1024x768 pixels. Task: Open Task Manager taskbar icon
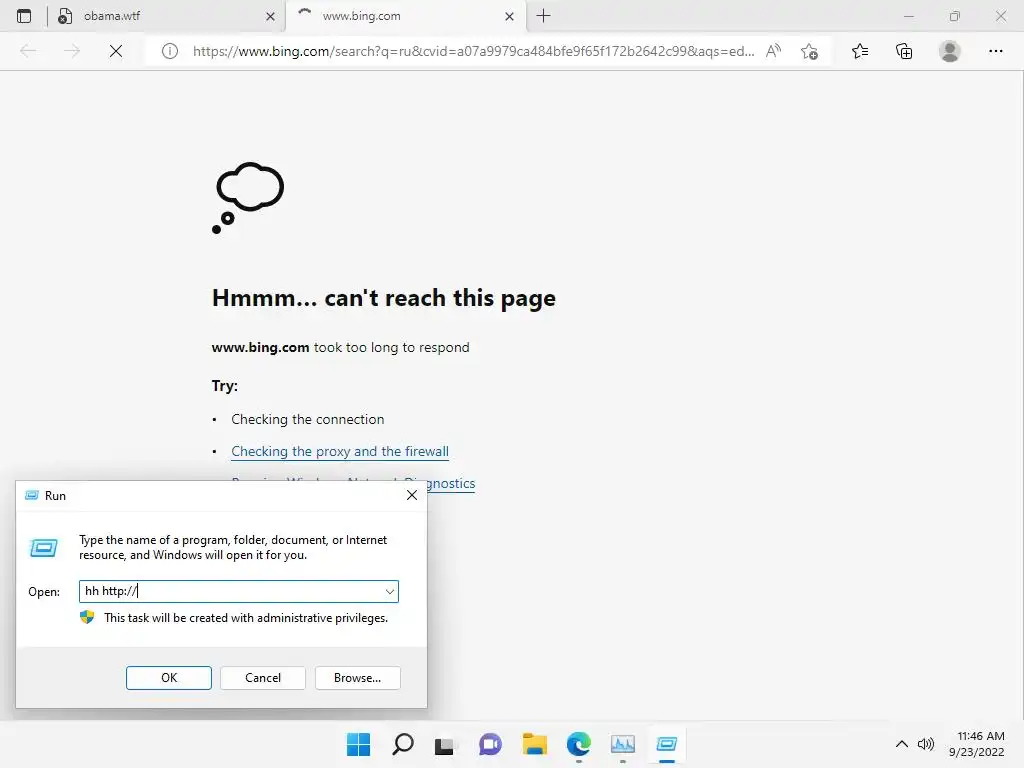click(x=622, y=744)
